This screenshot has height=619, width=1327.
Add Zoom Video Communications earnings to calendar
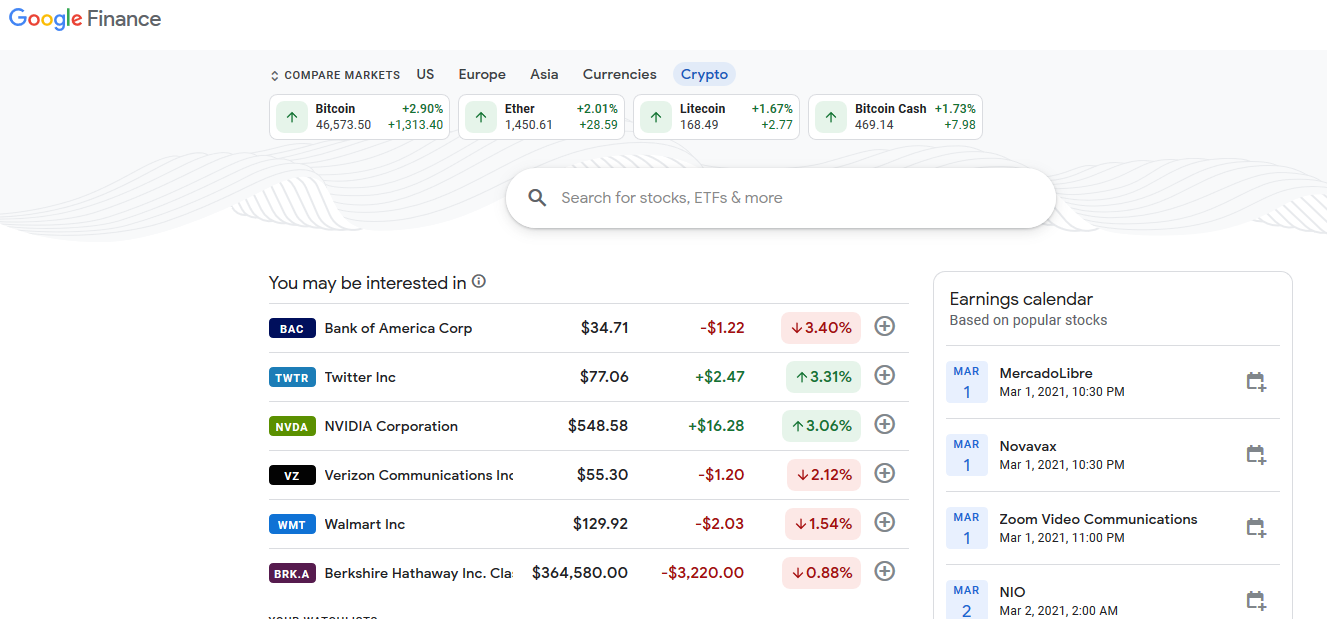1256,528
